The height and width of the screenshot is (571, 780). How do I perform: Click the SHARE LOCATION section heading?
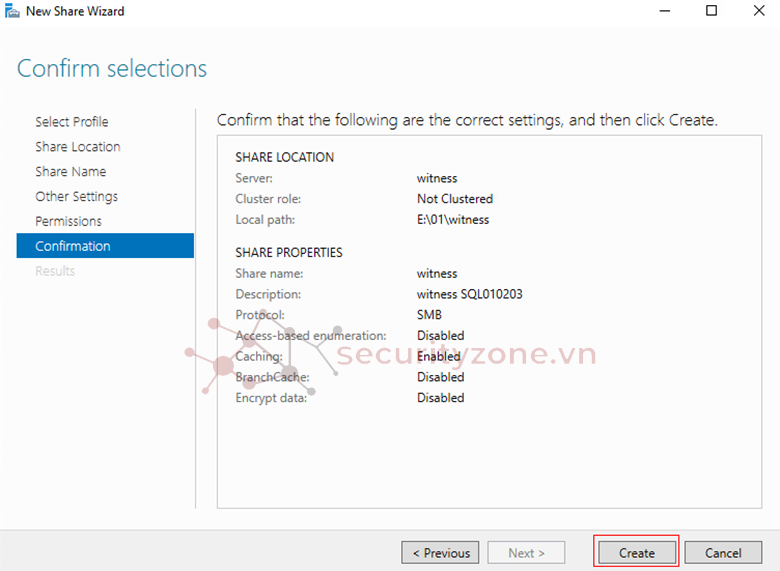click(x=285, y=157)
